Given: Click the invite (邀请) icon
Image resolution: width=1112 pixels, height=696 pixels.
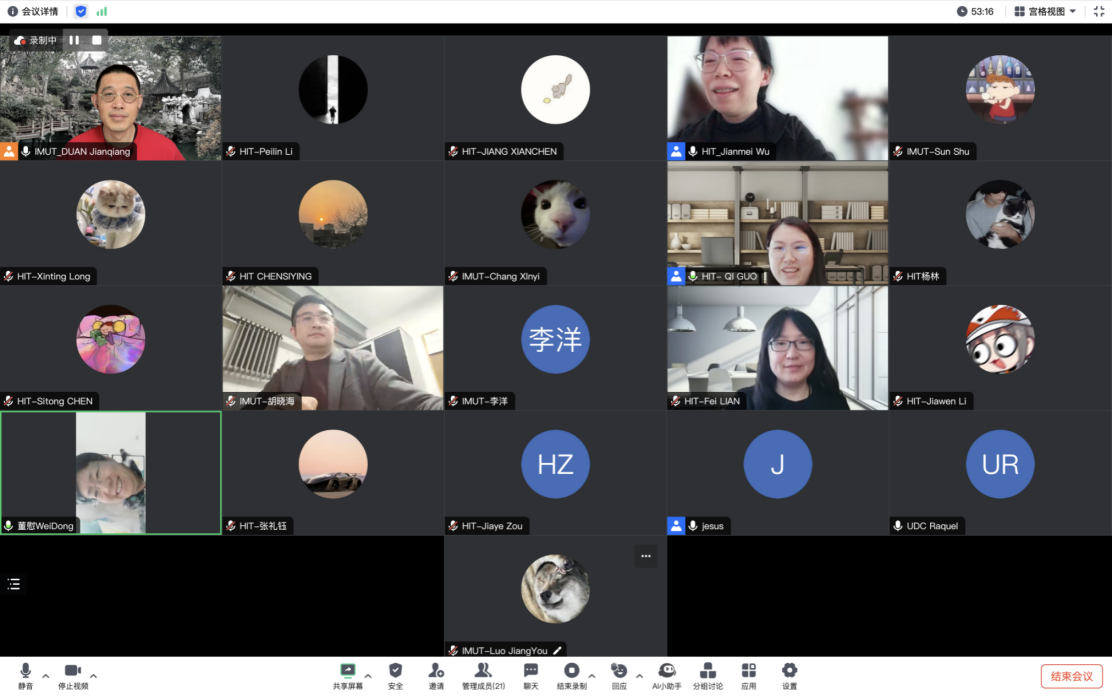Looking at the screenshot, I should [436, 673].
